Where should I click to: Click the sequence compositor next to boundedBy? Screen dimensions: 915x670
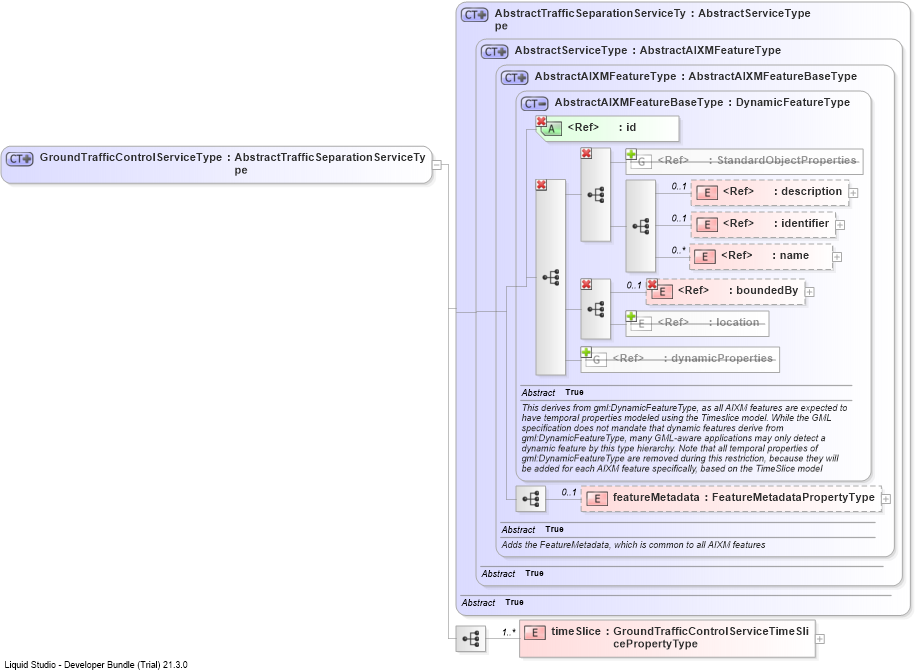point(596,309)
